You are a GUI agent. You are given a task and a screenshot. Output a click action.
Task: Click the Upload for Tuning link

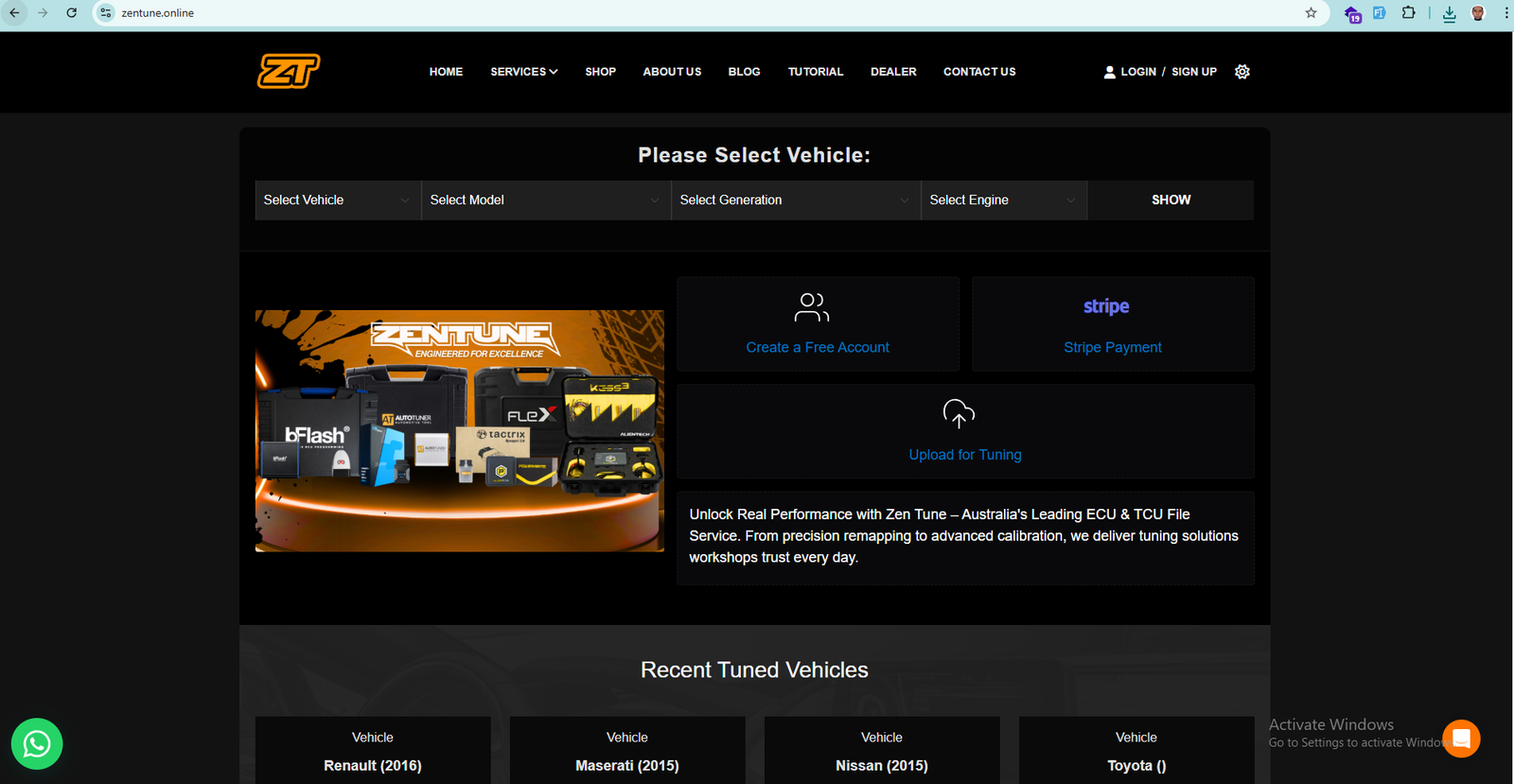[965, 455]
